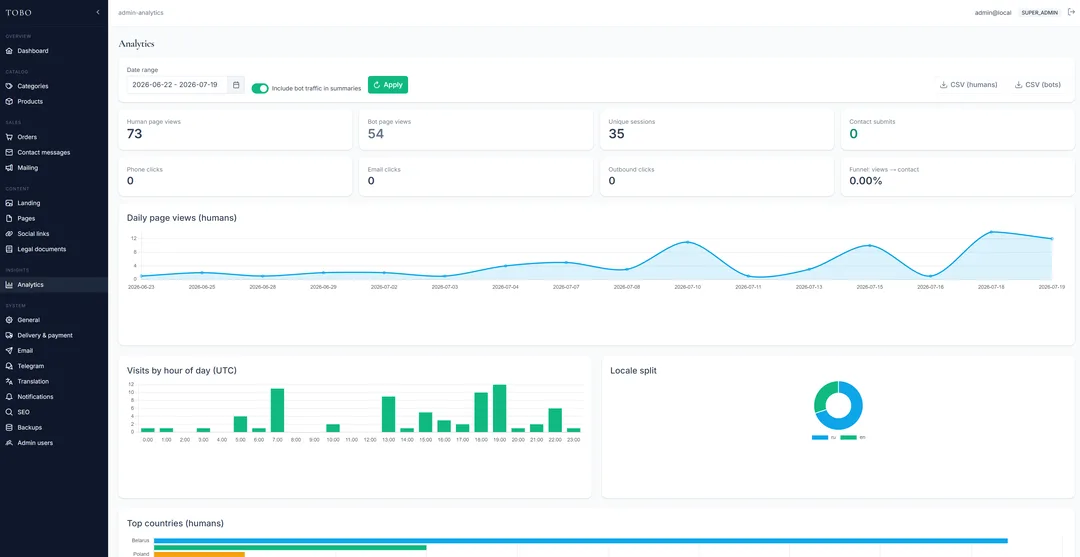Click the date range input field
This screenshot has width=1080, height=557.
click(178, 85)
